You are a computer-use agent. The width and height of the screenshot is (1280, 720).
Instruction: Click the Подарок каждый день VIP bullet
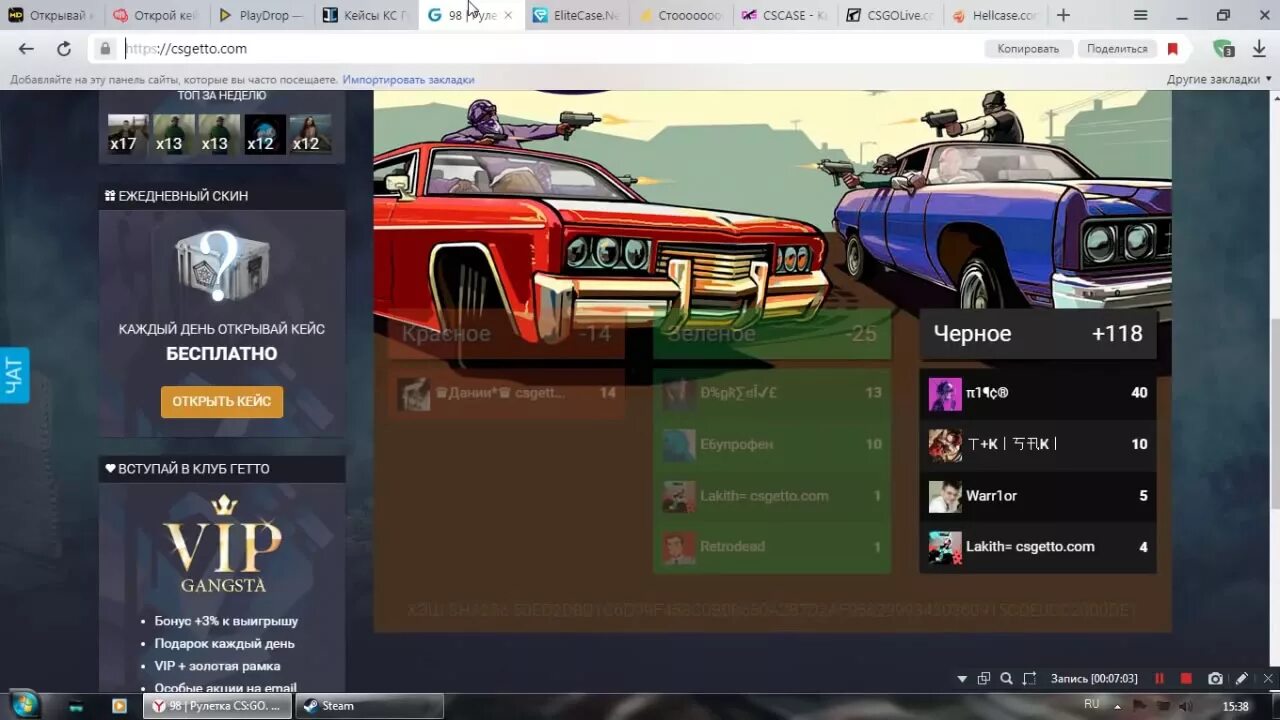[224, 644]
